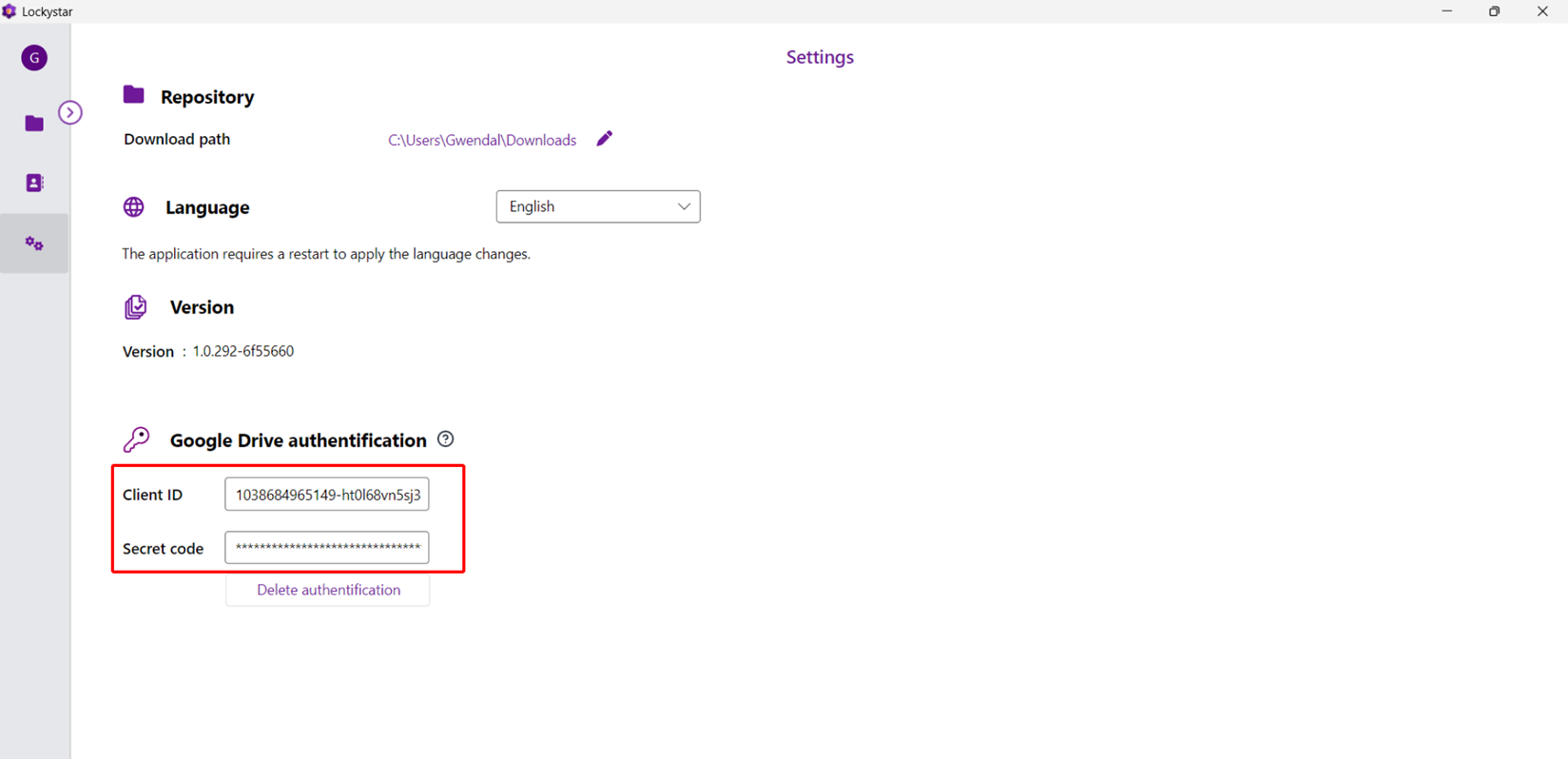Screen dimensions: 1568x759
Task: Expand the sidebar with chevron arrow
Action: [70, 112]
